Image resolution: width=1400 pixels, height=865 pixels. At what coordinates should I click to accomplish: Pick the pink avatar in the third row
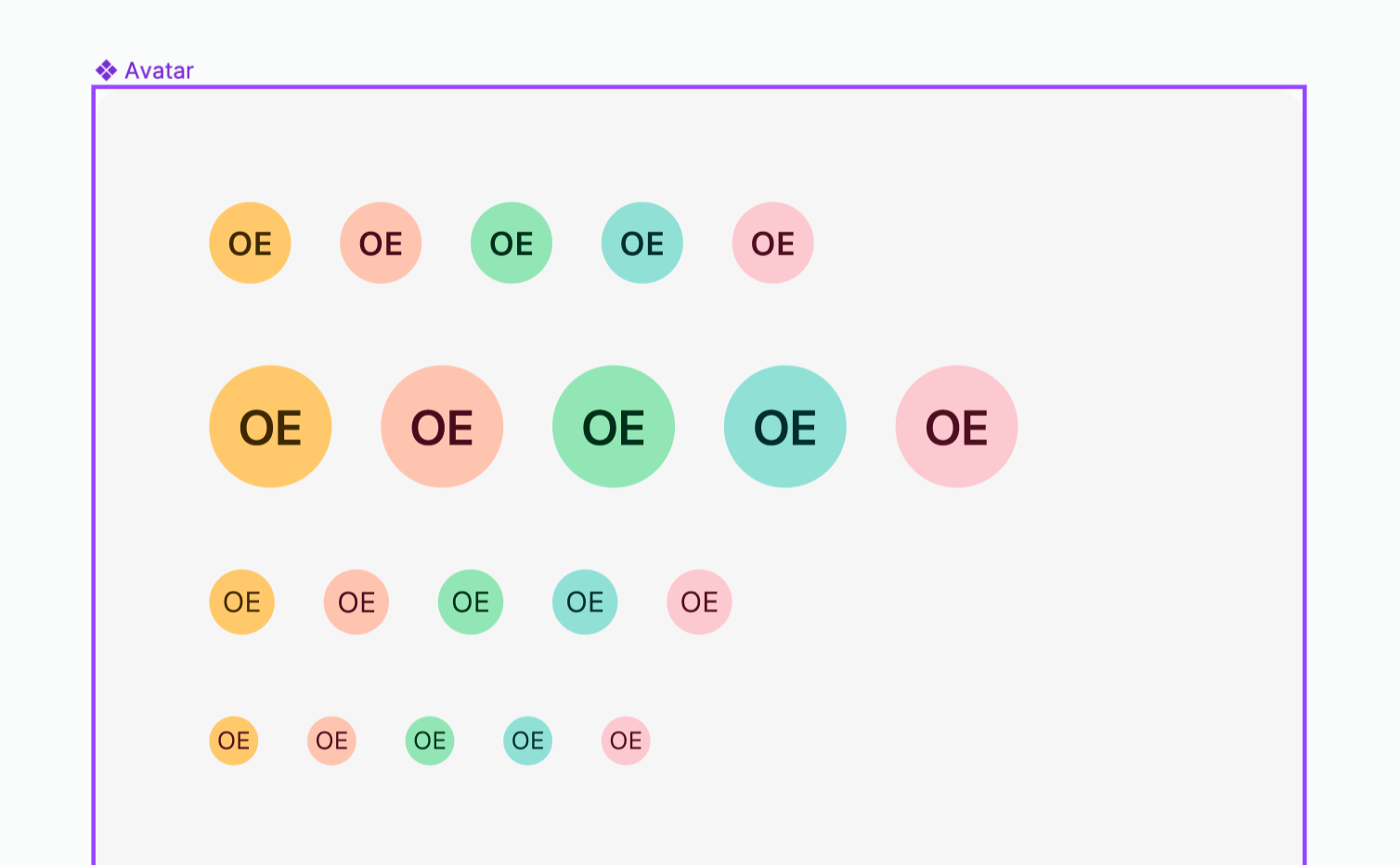pyautogui.click(x=700, y=602)
